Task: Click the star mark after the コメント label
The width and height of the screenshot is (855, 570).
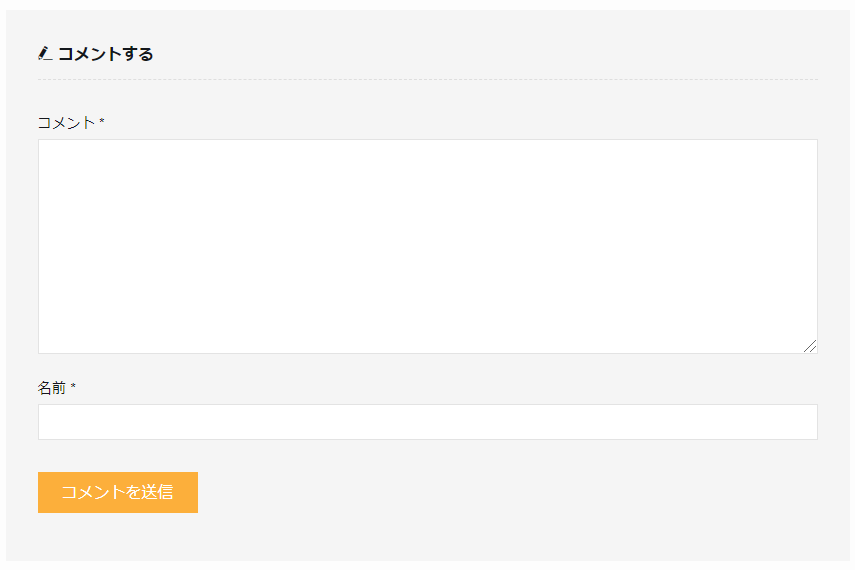Action: [x=102, y=122]
